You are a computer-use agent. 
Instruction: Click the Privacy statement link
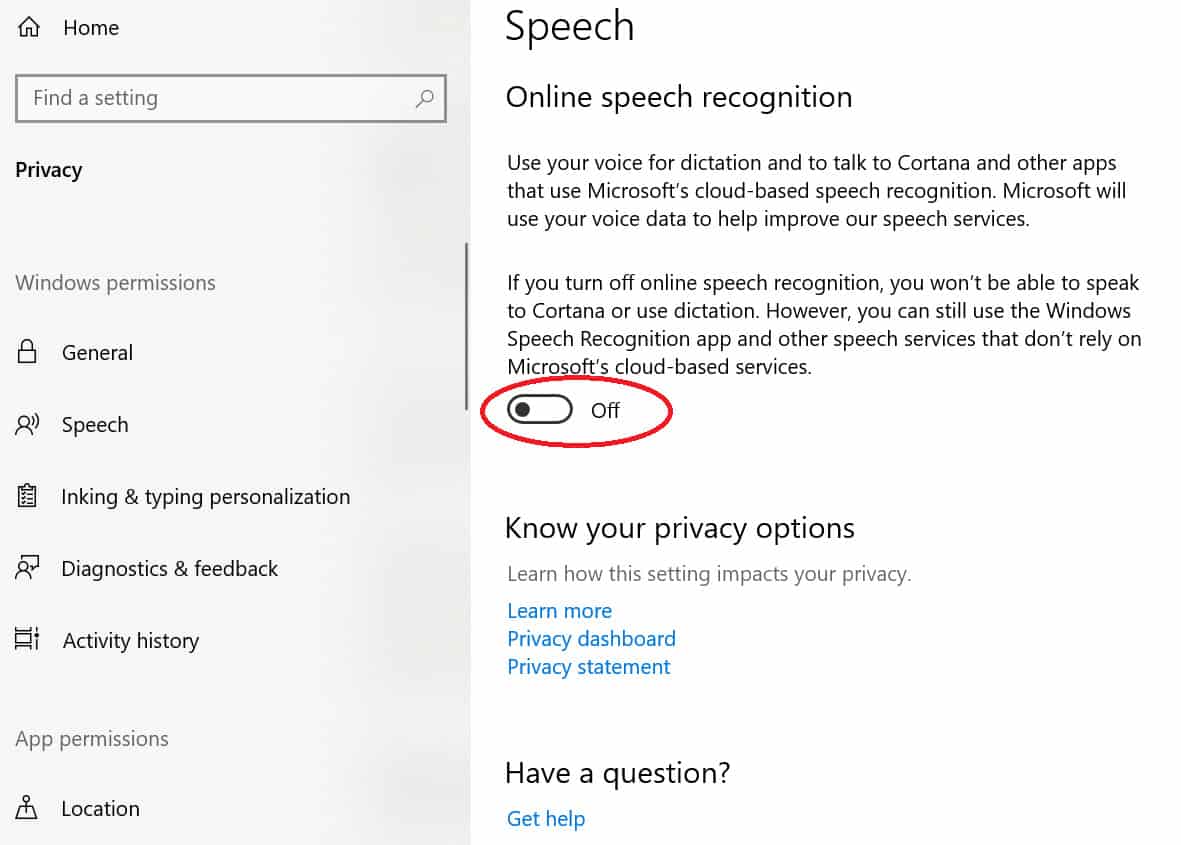[x=588, y=666]
